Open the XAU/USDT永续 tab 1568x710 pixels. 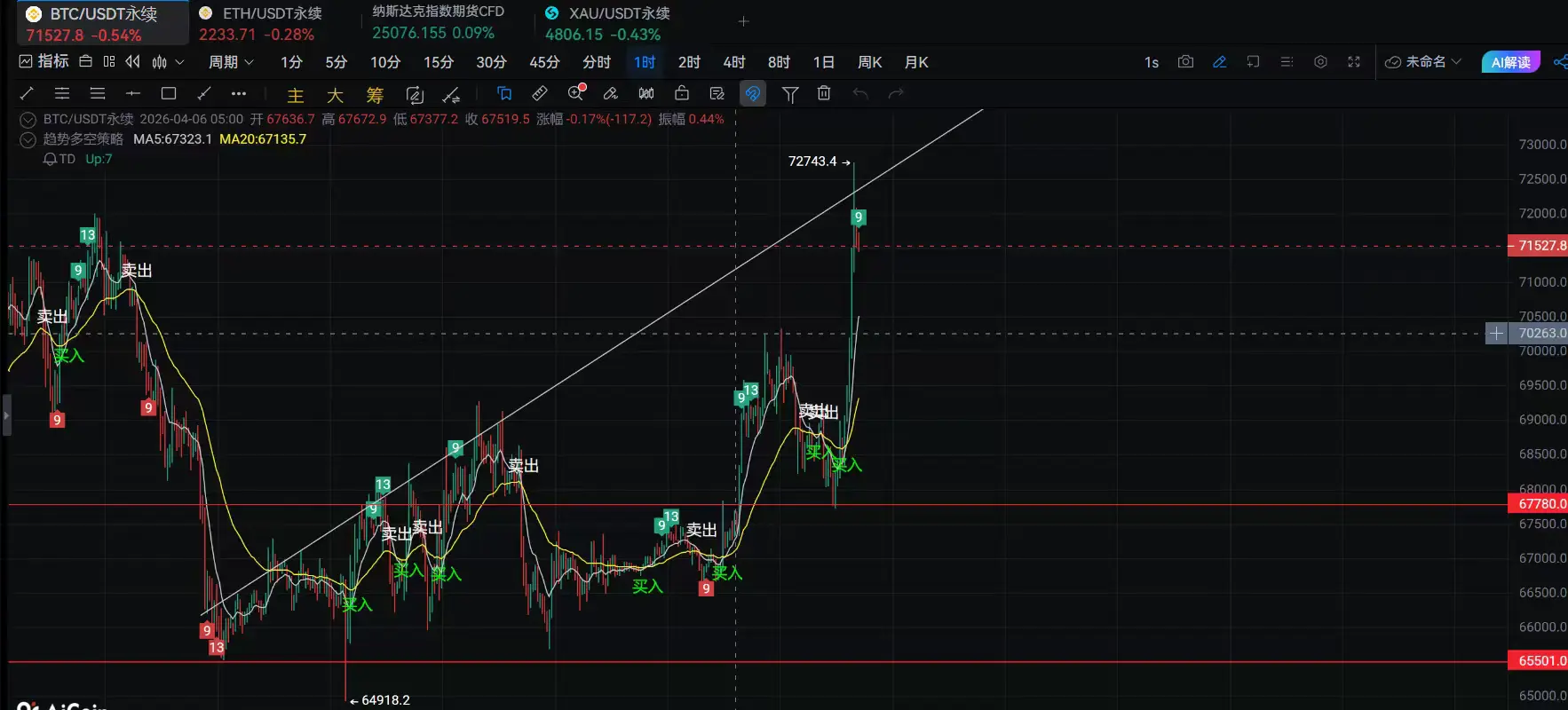pyautogui.click(x=608, y=23)
